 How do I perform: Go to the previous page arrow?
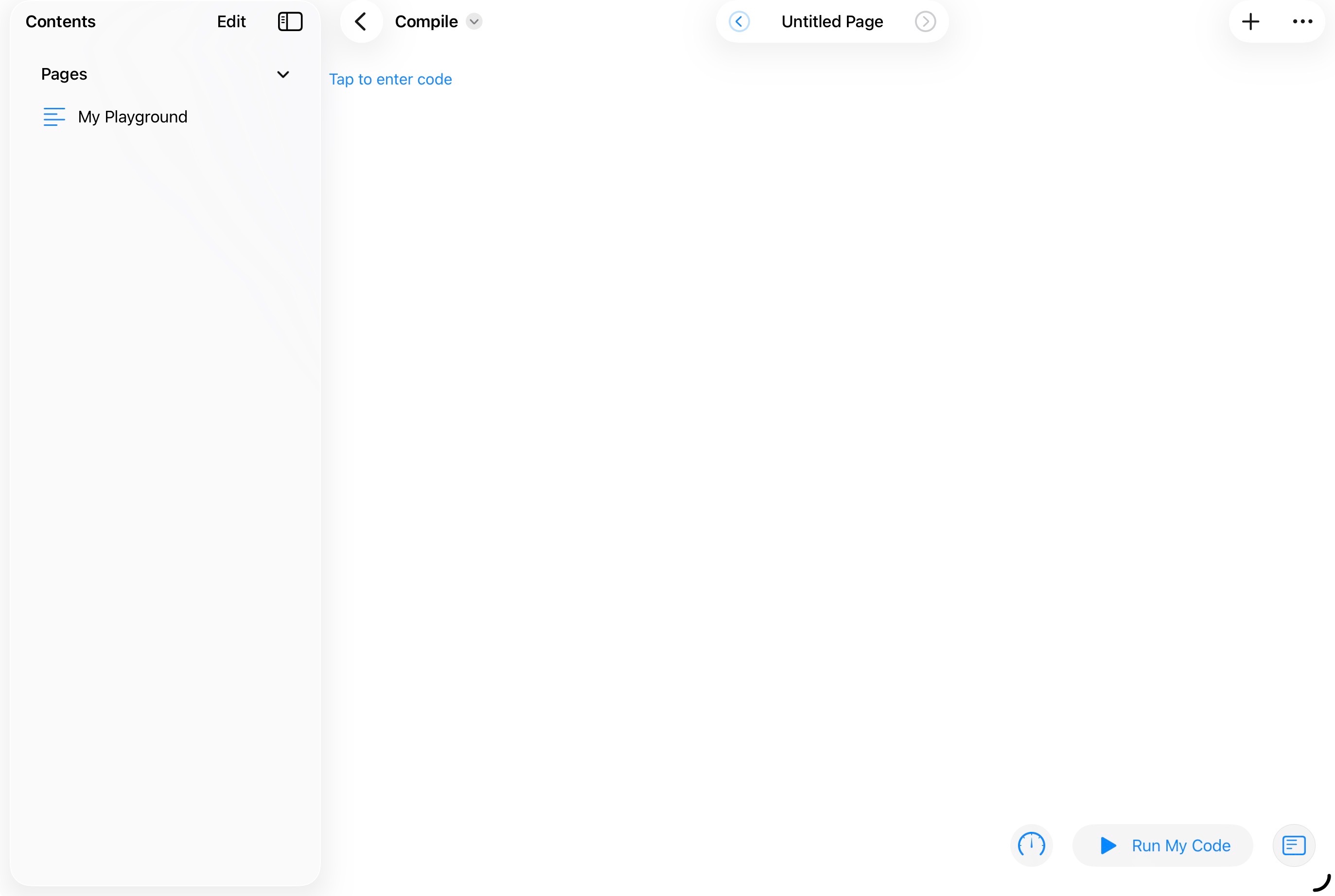pos(738,22)
